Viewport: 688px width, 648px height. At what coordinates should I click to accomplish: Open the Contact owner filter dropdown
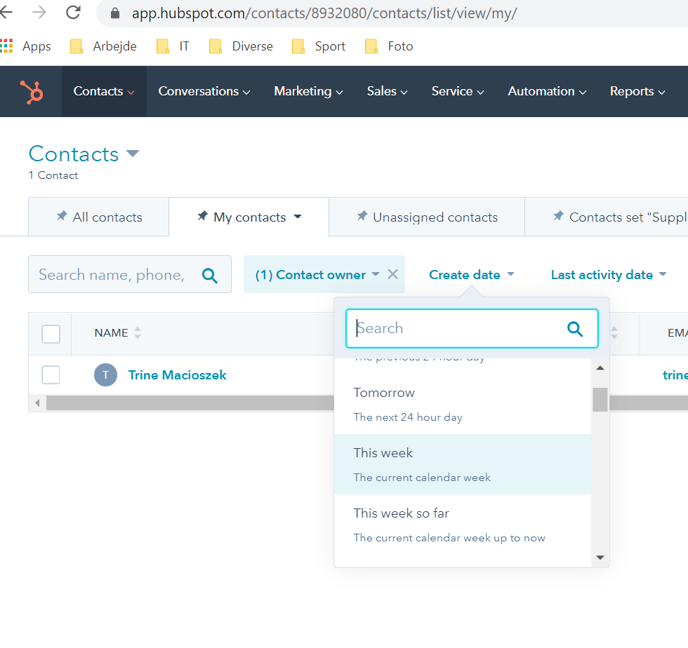pos(317,275)
